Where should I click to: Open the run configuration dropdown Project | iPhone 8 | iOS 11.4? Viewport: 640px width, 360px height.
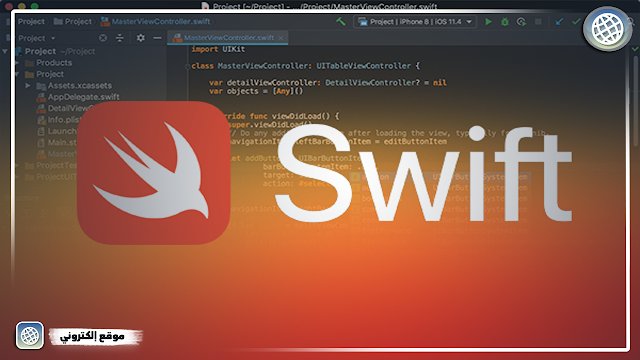[x=415, y=22]
